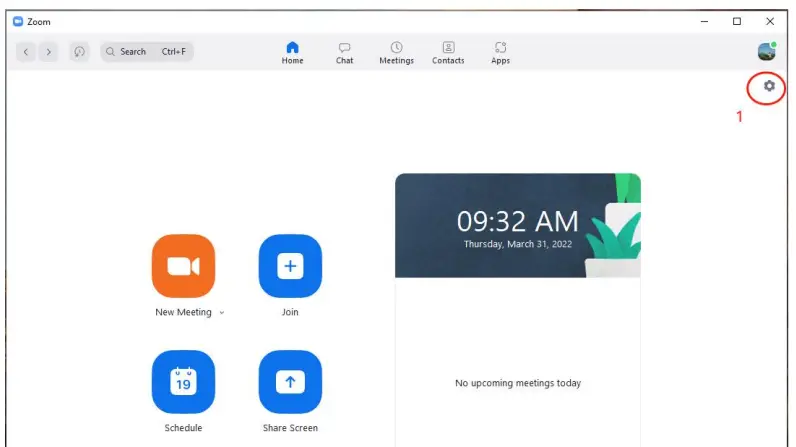Image resolution: width=796 pixels, height=447 pixels.
Task: Switch to the Home tab
Action: tap(292, 53)
